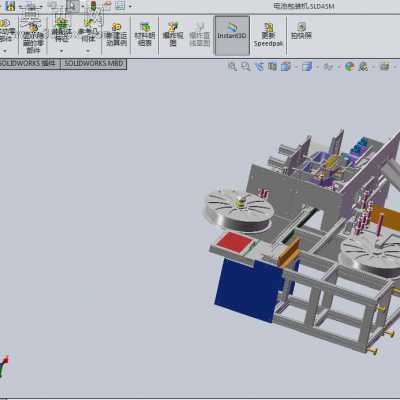Click the document title 电池配组机.SLDASM
400x400 pixels.
coord(303,6)
